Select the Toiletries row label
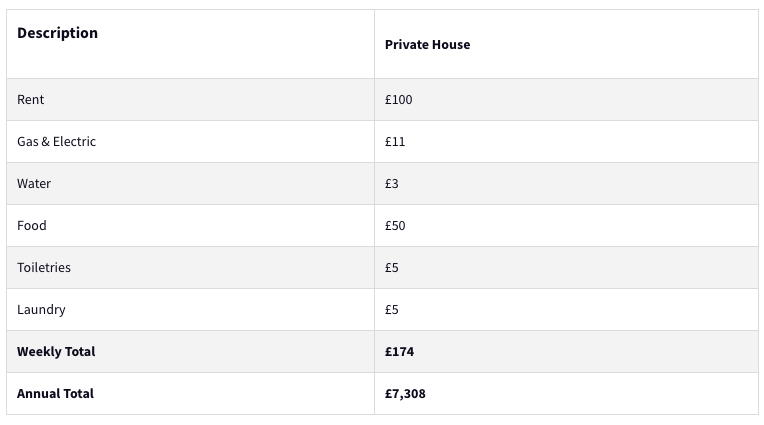Viewport: 764px width, 425px height. point(44,268)
